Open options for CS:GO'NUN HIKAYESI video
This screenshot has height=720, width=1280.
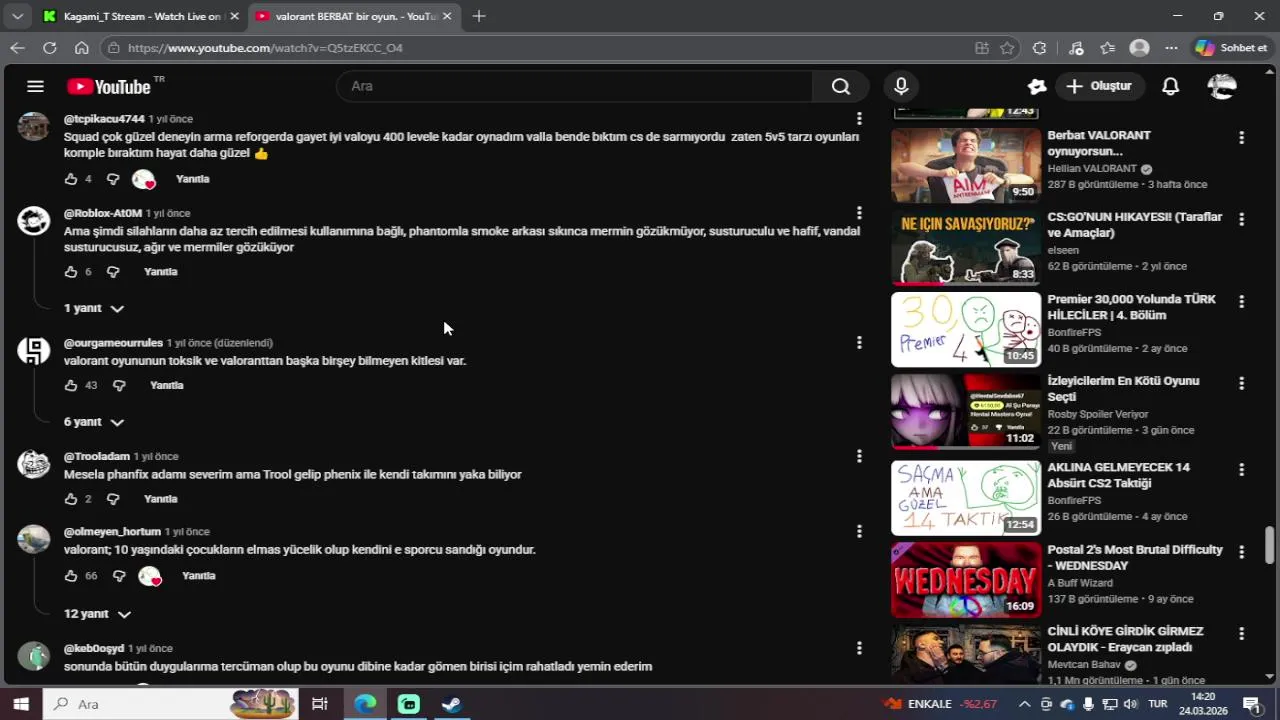[x=1241, y=219]
